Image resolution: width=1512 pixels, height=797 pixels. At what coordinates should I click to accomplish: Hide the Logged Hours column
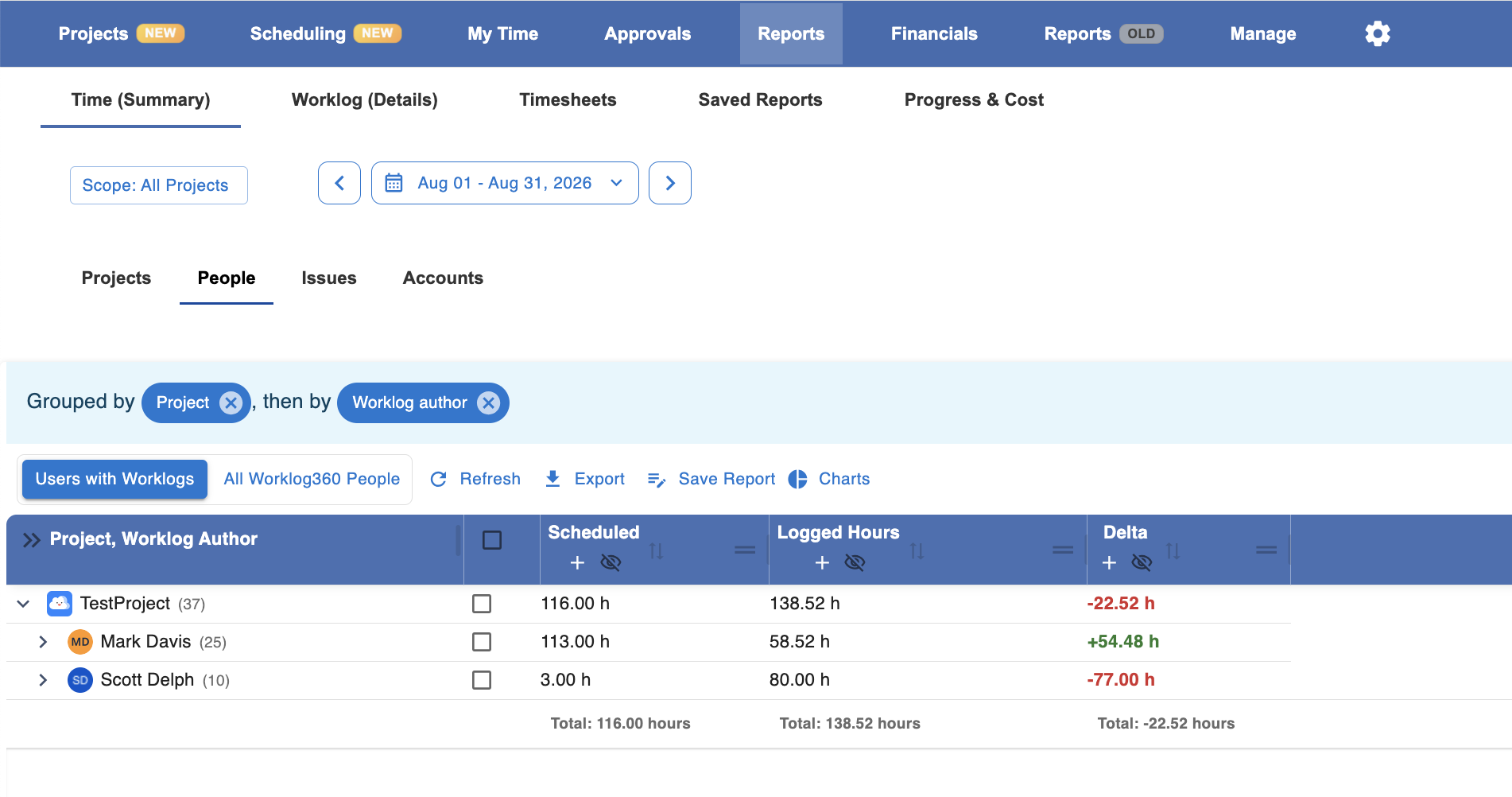pyautogui.click(x=855, y=562)
